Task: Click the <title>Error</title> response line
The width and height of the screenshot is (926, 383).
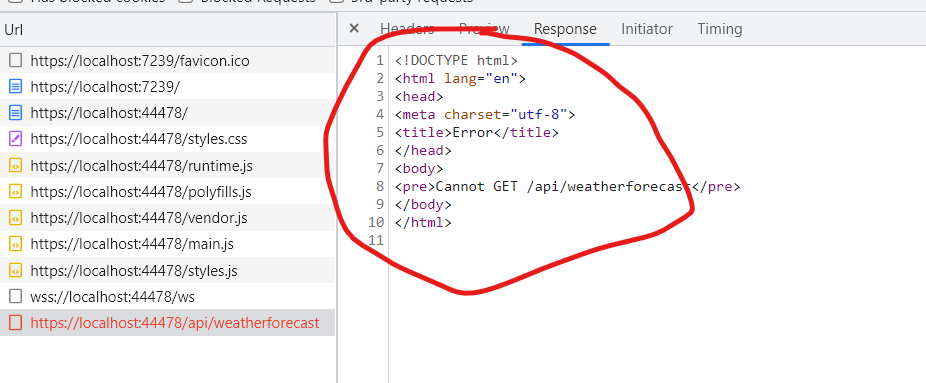Action: [477, 133]
